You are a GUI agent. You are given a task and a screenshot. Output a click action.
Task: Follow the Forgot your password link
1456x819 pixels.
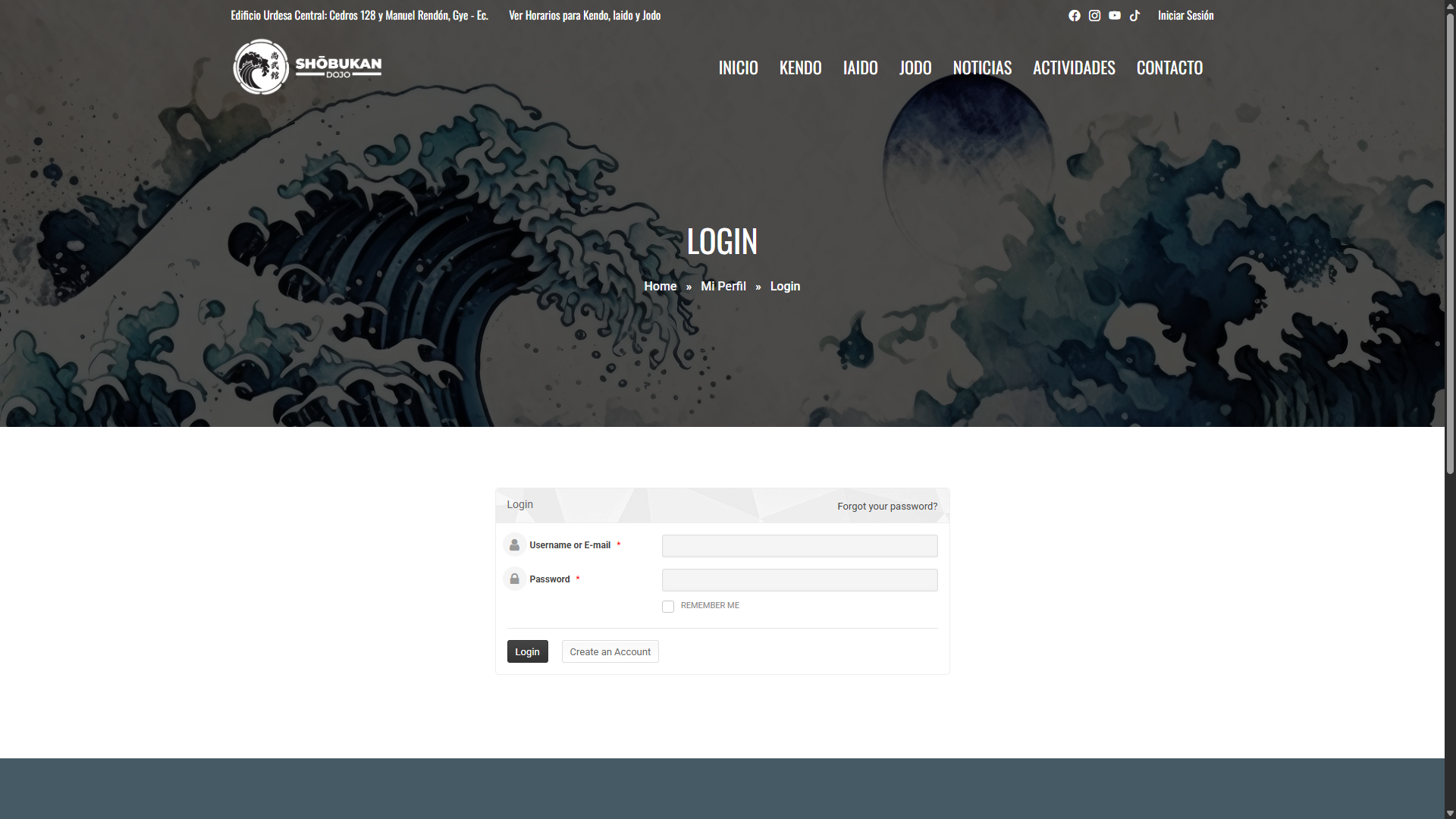pyautogui.click(x=887, y=506)
